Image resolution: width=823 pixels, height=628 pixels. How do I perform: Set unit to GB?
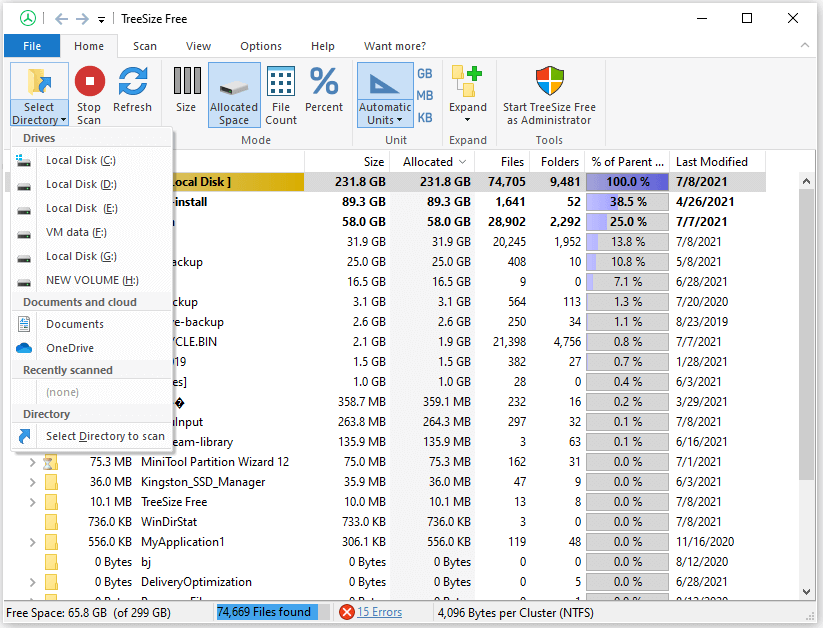click(x=425, y=74)
